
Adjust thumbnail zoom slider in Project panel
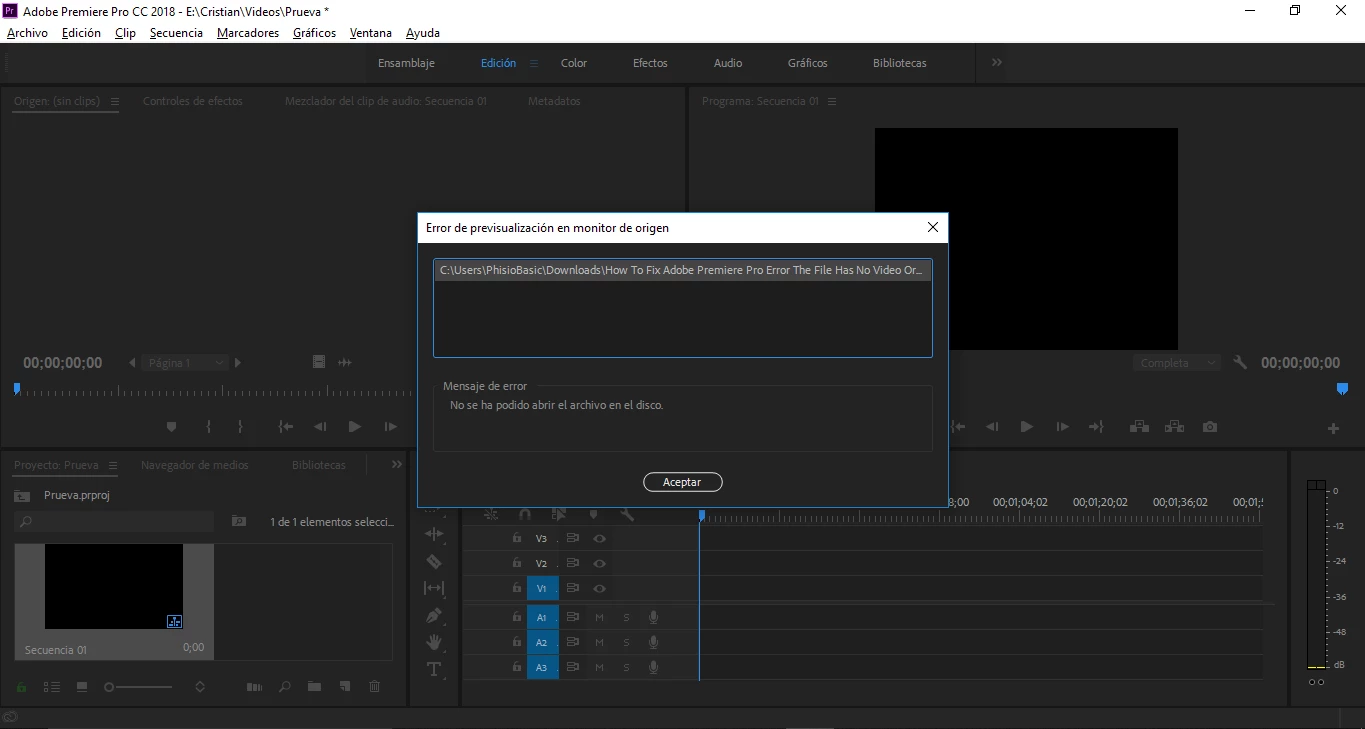tap(139, 687)
